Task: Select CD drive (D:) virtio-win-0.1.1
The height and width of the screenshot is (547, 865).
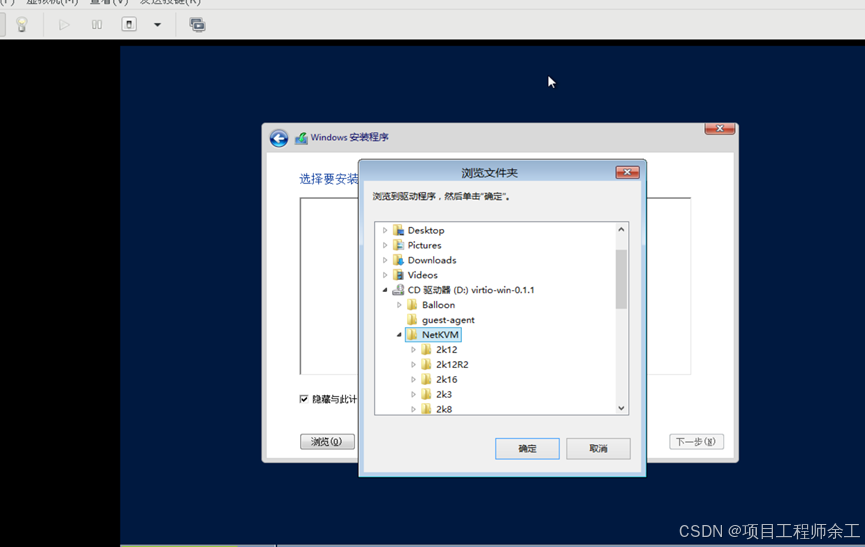Action: click(471, 290)
